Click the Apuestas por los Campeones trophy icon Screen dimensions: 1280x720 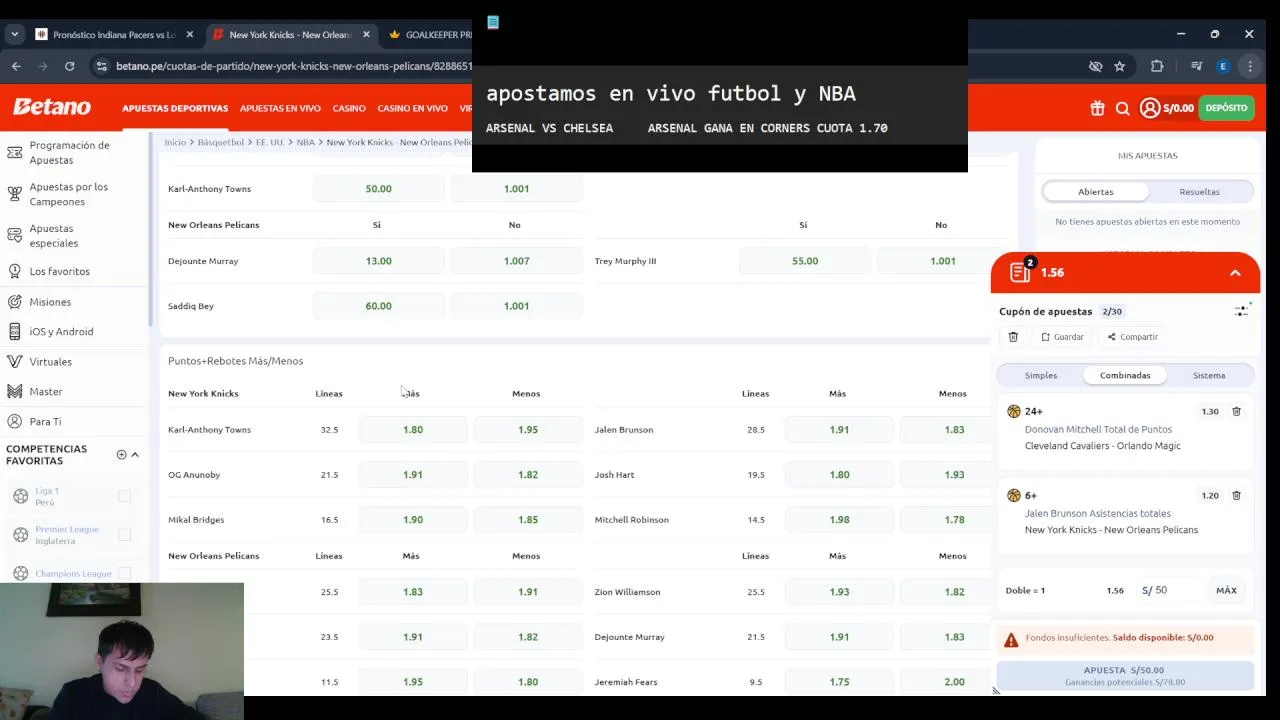(14, 194)
